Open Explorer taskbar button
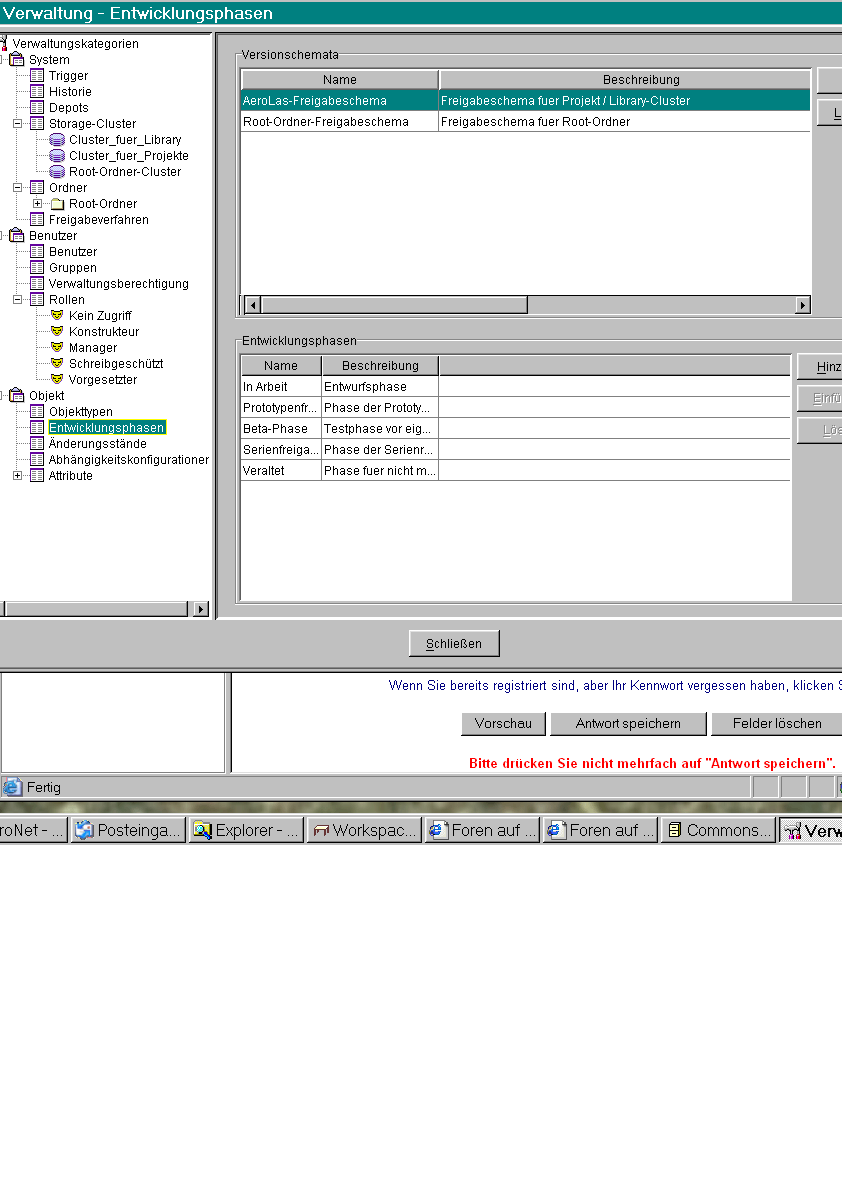842x1191 pixels. point(247,830)
